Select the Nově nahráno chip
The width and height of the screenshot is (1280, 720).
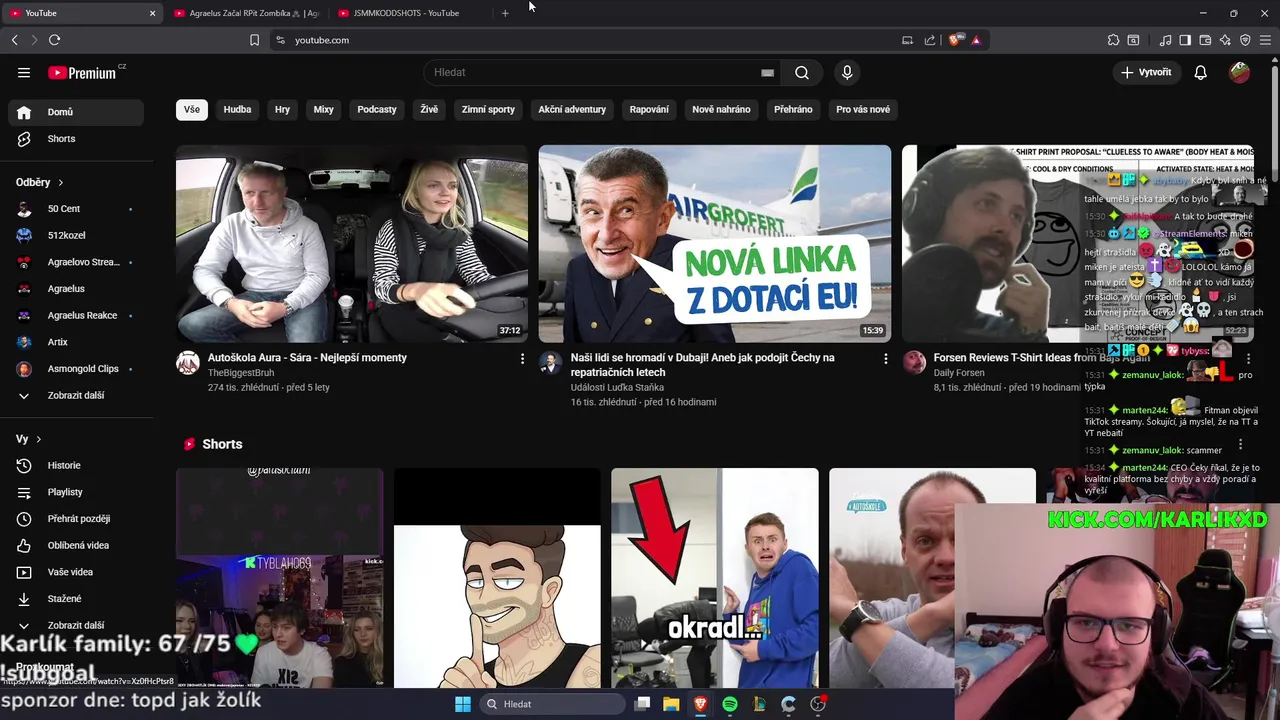721,109
